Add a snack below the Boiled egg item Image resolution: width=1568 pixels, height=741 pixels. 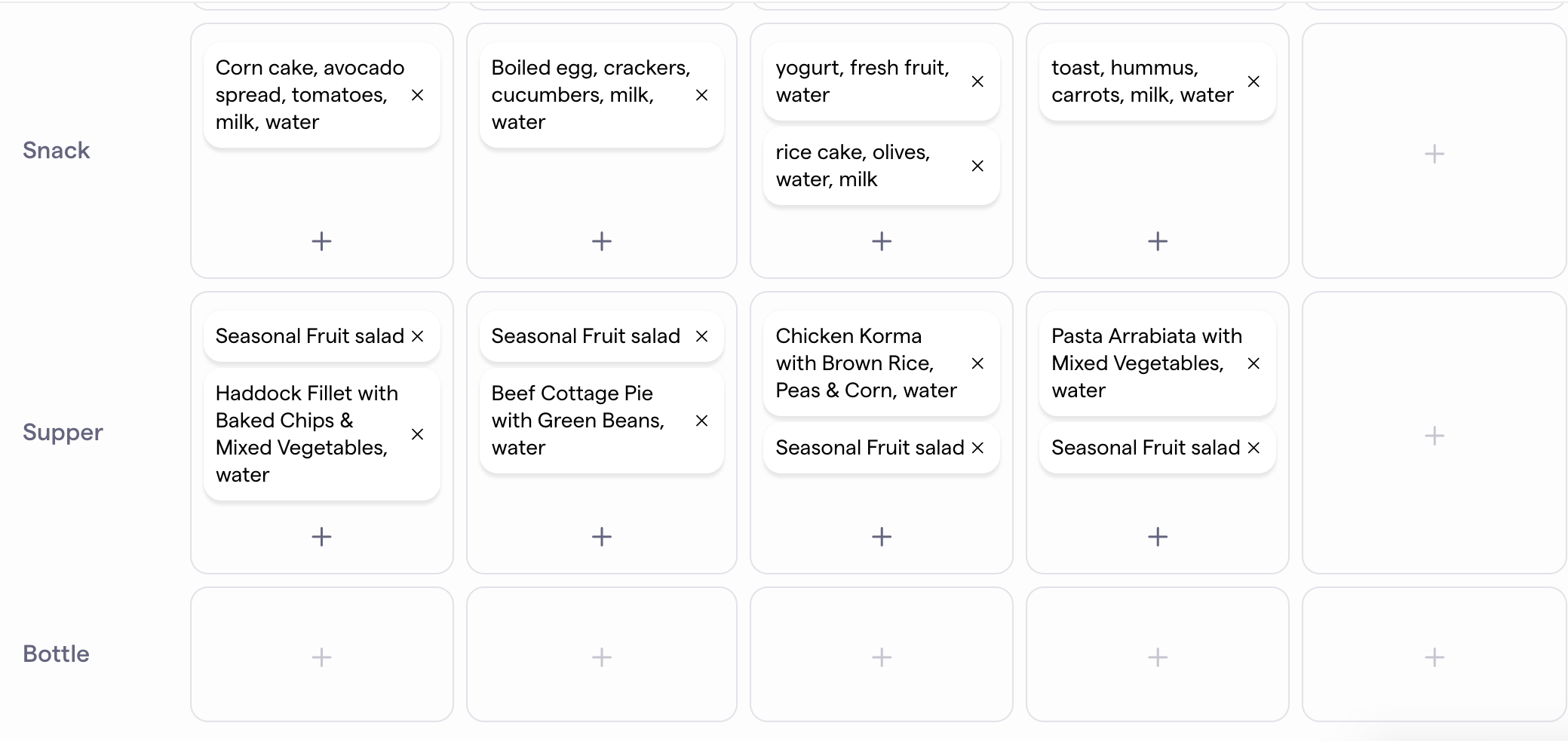tap(602, 241)
